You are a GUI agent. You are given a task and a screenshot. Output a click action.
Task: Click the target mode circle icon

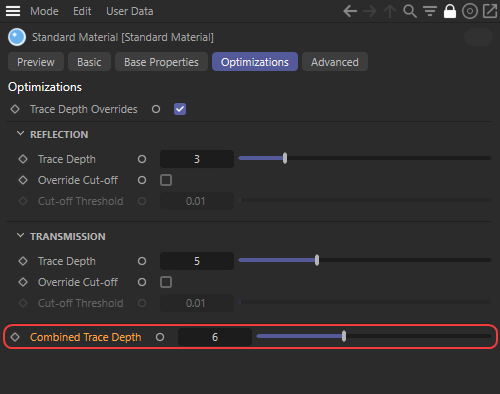point(470,11)
